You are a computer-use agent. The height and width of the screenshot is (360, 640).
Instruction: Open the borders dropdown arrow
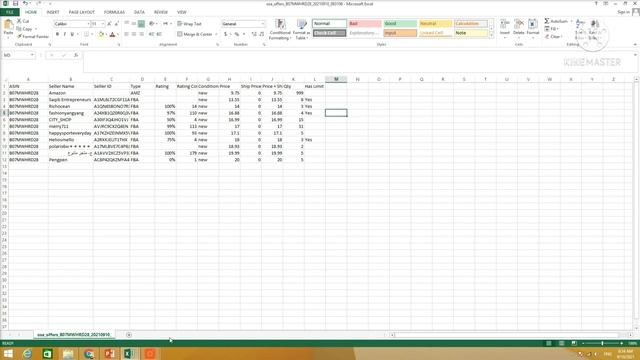[x=92, y=34]
